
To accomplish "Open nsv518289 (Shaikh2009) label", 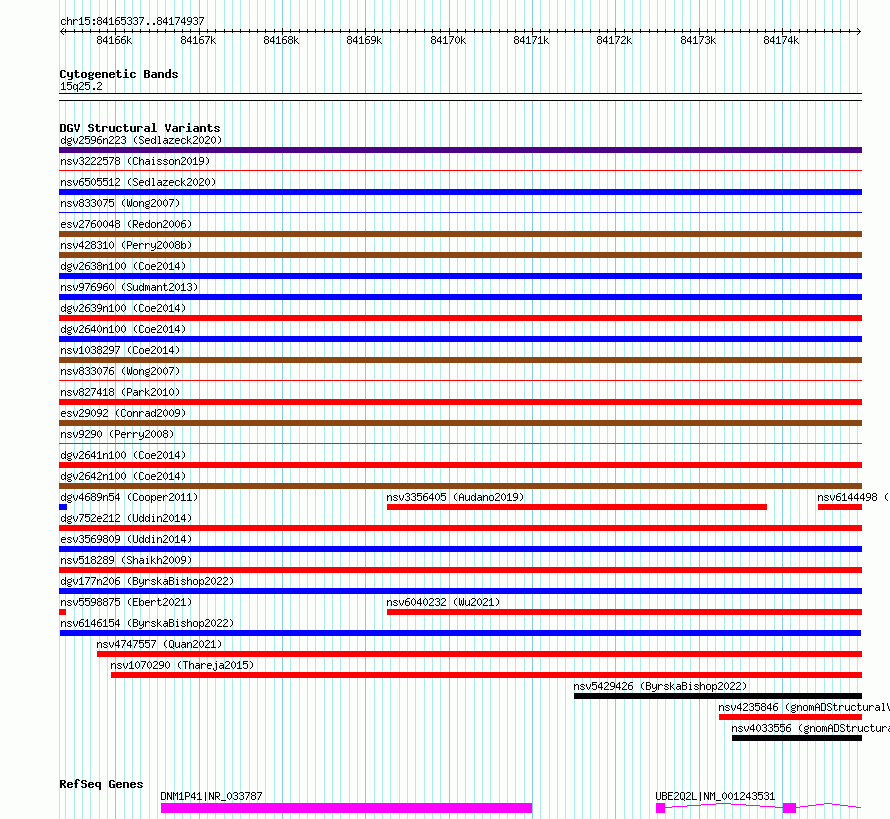I will pos(126,560).
